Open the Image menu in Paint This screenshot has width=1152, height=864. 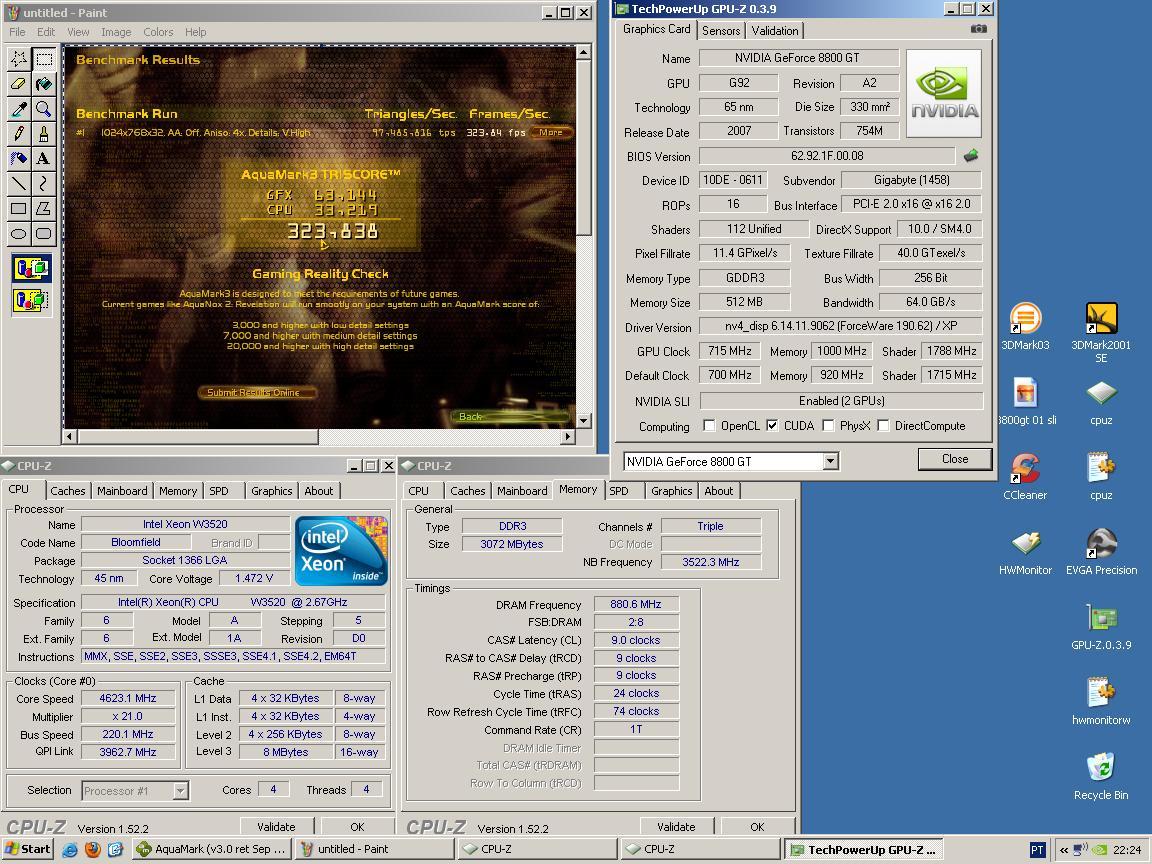click(x=116, y=32)
